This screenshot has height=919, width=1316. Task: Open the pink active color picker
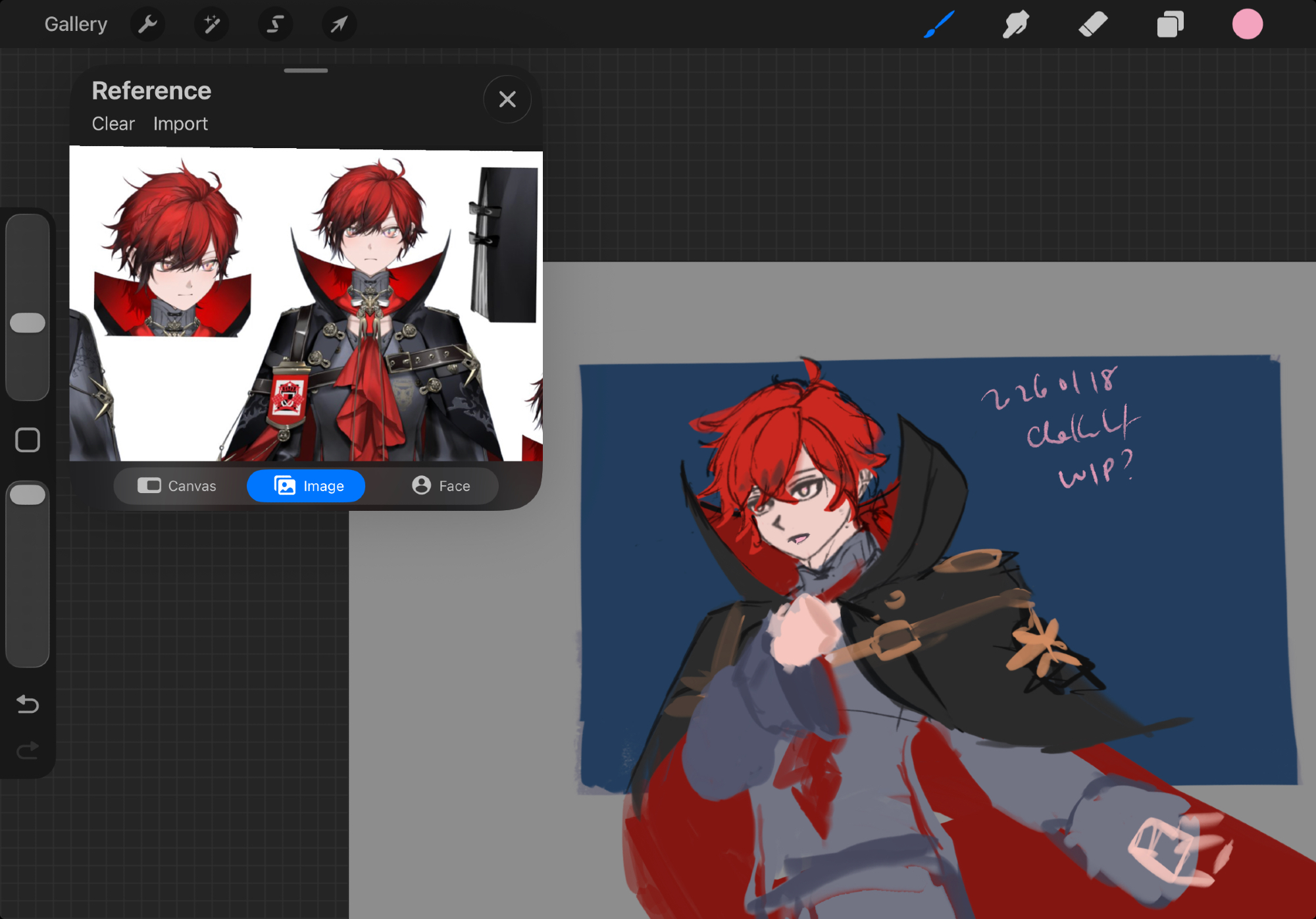click(x=1247, y=24)
